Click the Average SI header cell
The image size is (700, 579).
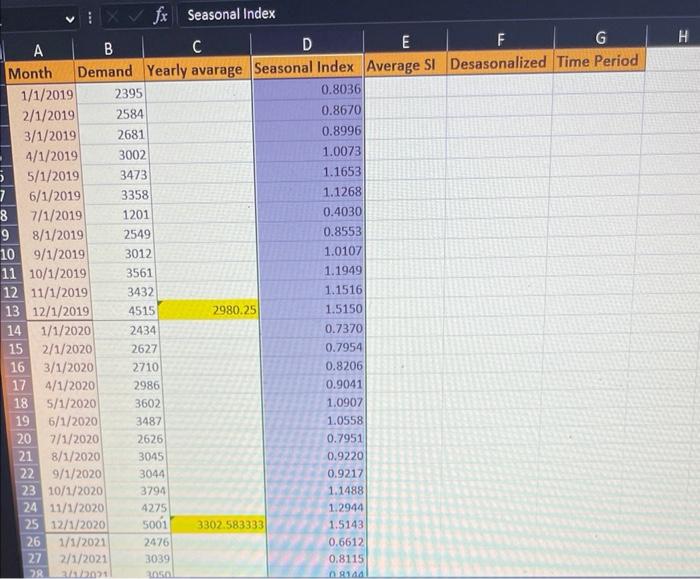click(405, 65)
